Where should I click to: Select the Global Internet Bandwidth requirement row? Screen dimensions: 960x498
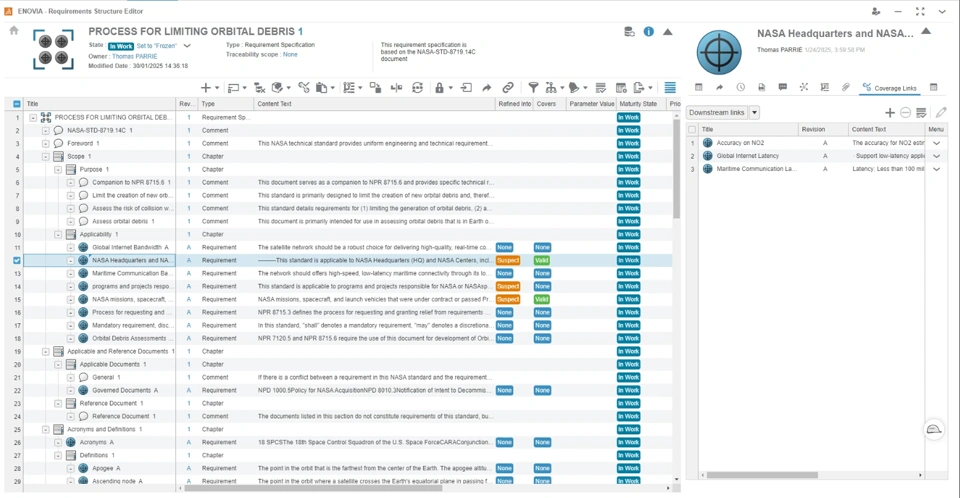(x=349, y=247)
